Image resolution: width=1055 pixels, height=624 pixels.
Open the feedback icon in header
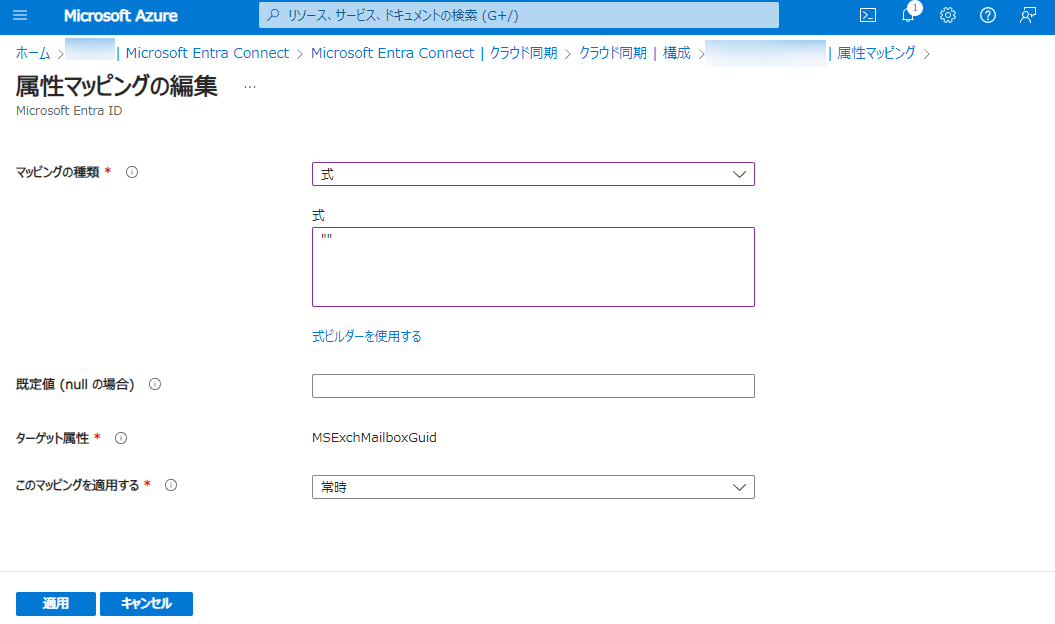pyautogui.click(x=1027, y=15)
